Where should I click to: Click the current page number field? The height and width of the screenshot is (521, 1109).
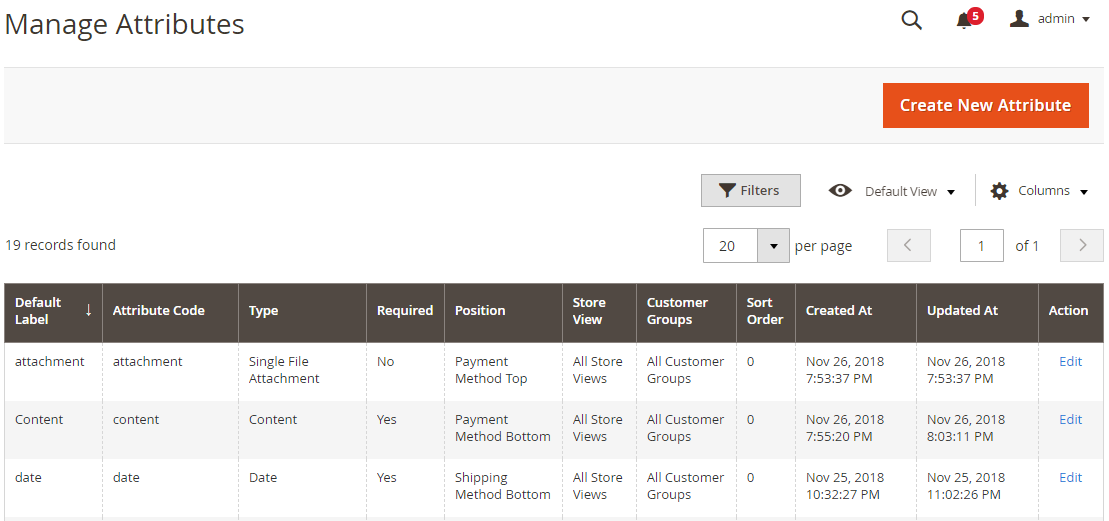click(x=981, y=246)
